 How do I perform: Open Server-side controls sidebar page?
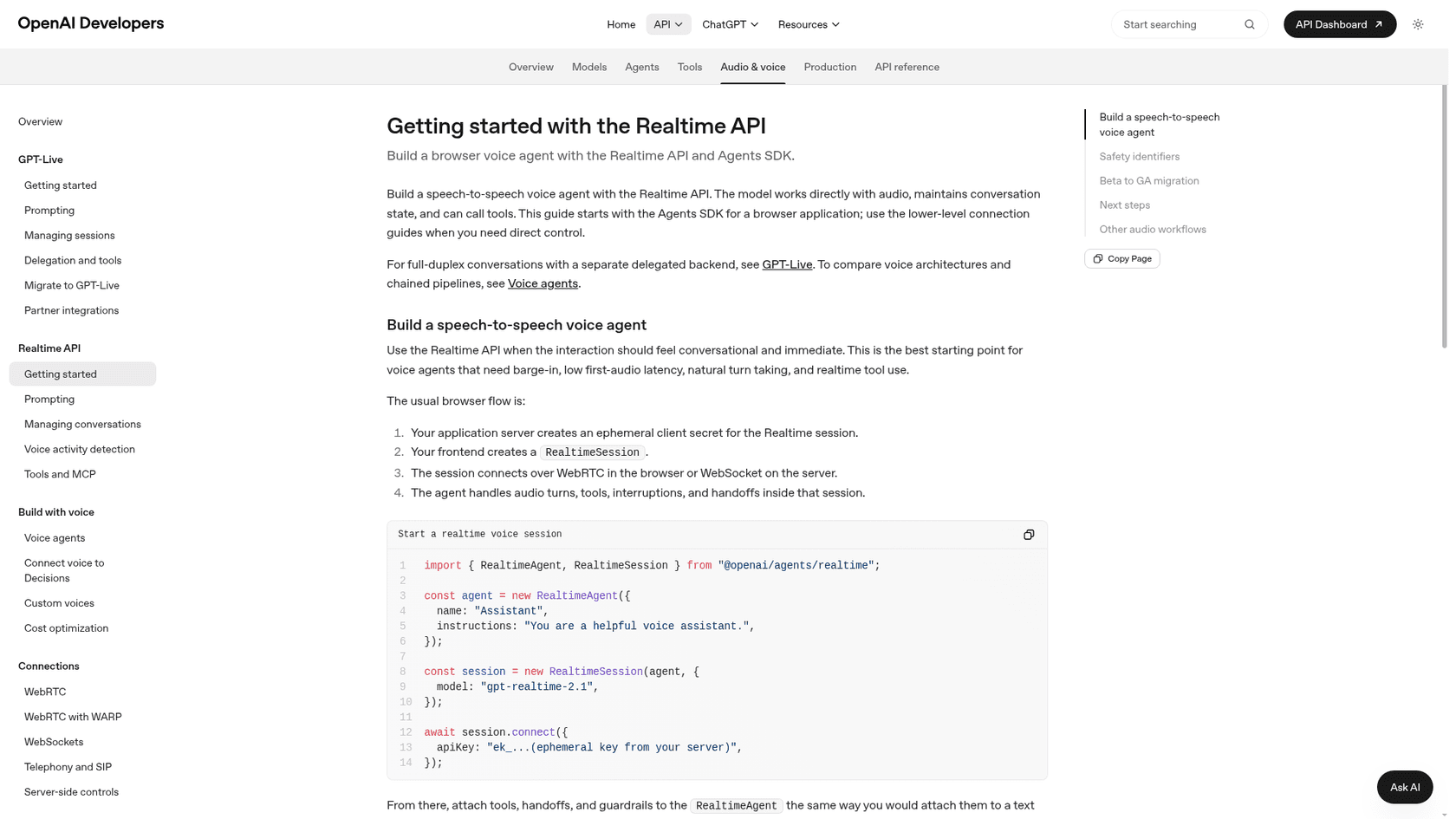pos(71,792)
